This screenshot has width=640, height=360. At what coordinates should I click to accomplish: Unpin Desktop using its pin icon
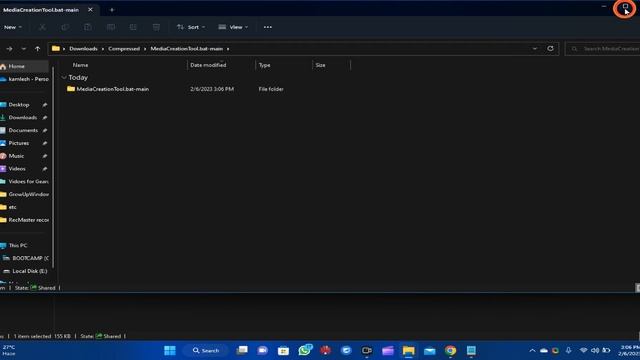[x=44, y=105]
